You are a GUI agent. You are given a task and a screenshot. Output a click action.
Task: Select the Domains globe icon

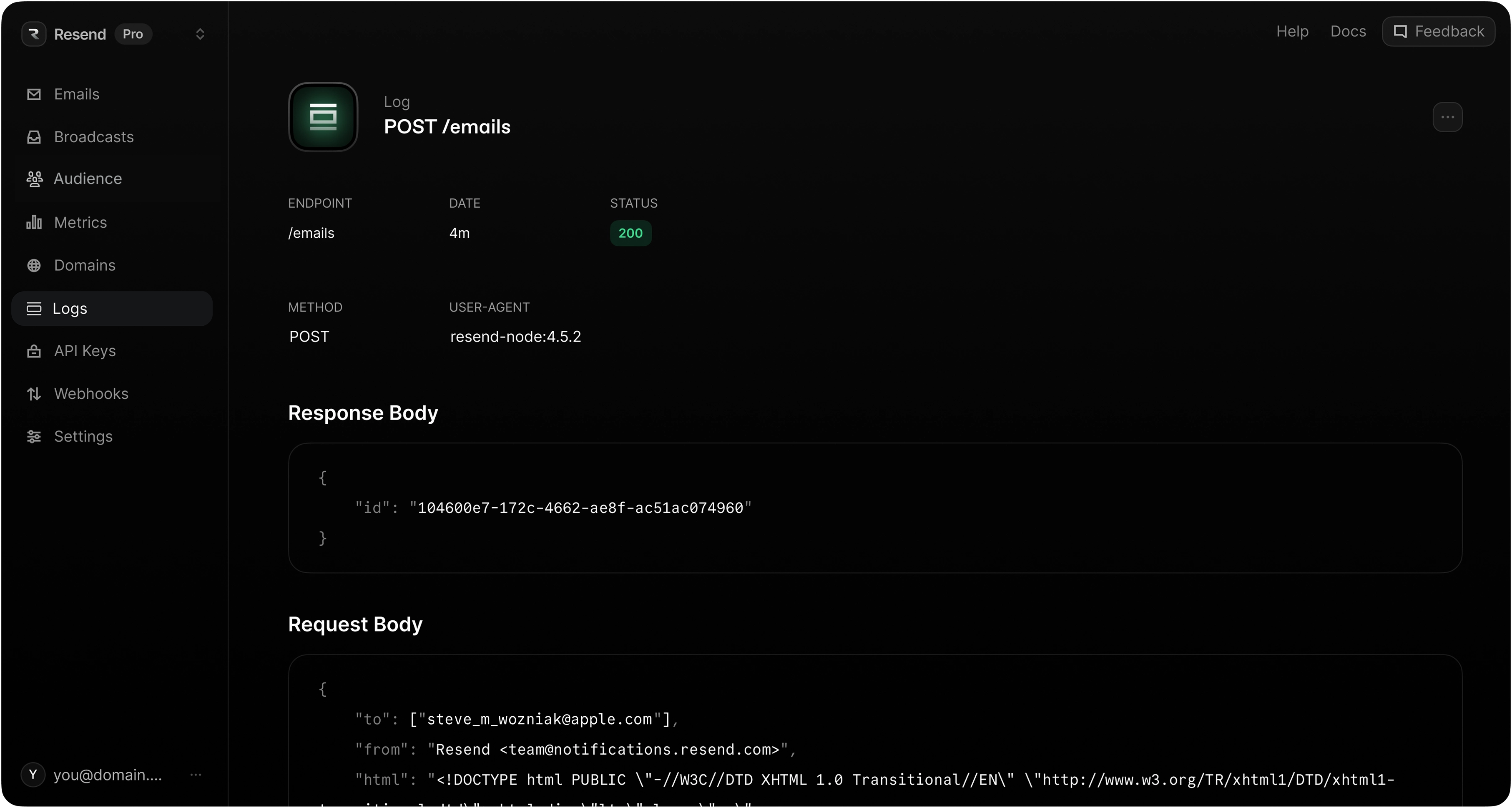(x=34, y=265)
